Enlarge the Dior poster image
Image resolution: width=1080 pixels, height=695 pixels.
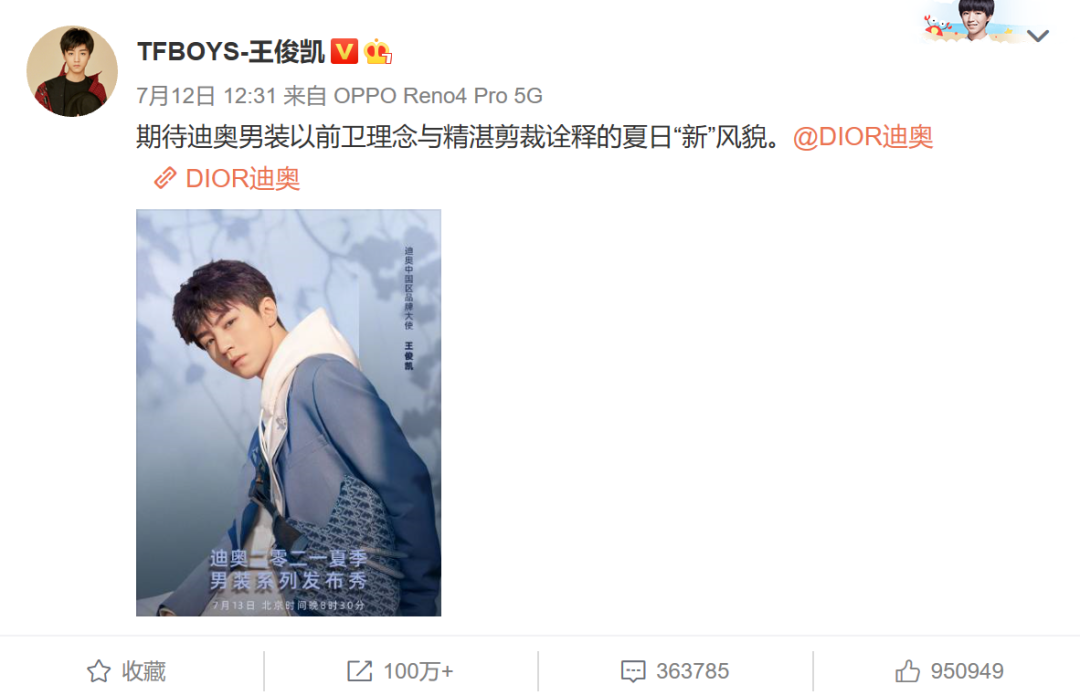[x=289, y=413]
